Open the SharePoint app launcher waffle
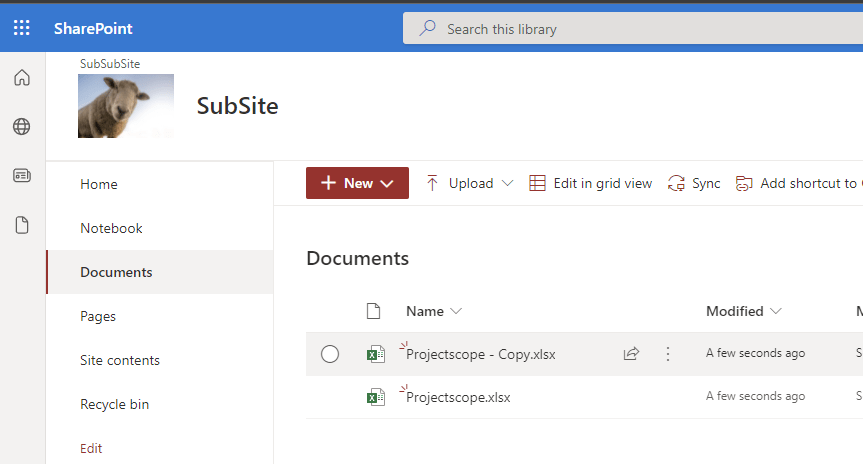This screenshot has width=863, height=464. coord(22,28)
